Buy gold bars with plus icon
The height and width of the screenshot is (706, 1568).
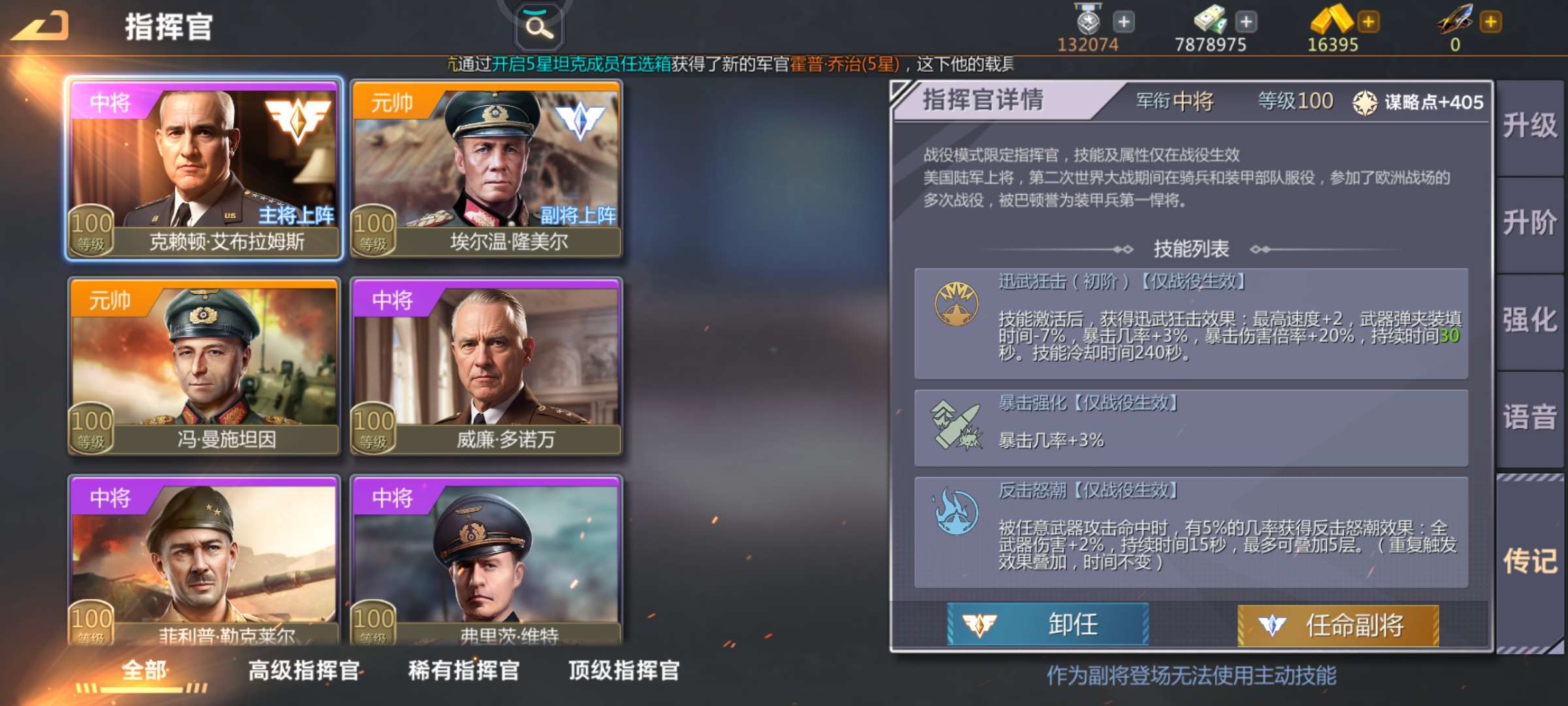[1368, 22]
